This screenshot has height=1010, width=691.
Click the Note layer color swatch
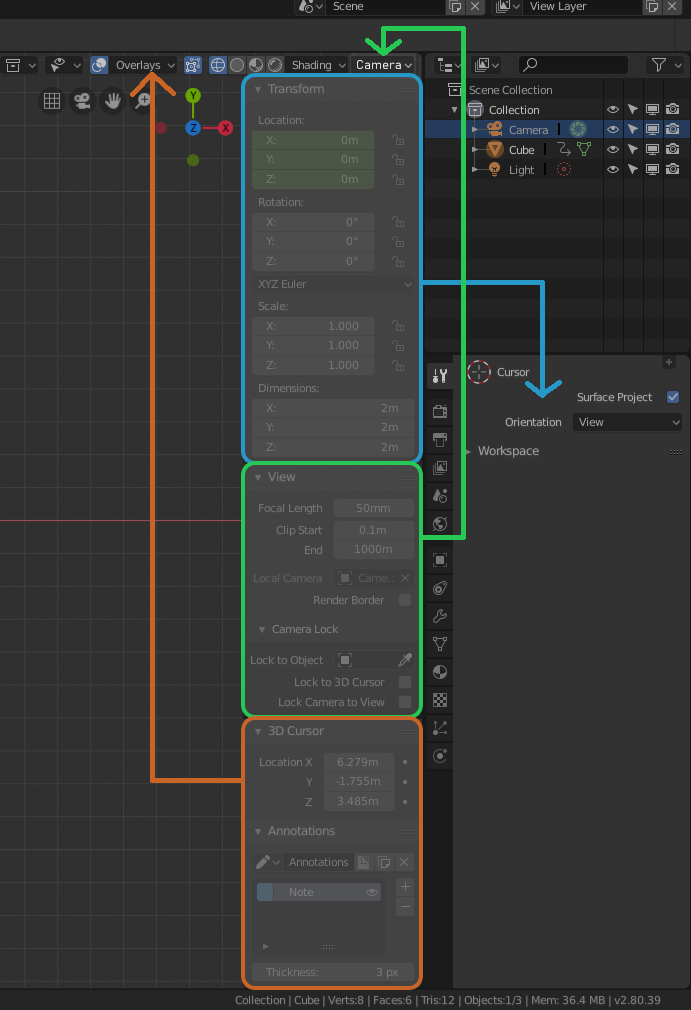point(265,891)
